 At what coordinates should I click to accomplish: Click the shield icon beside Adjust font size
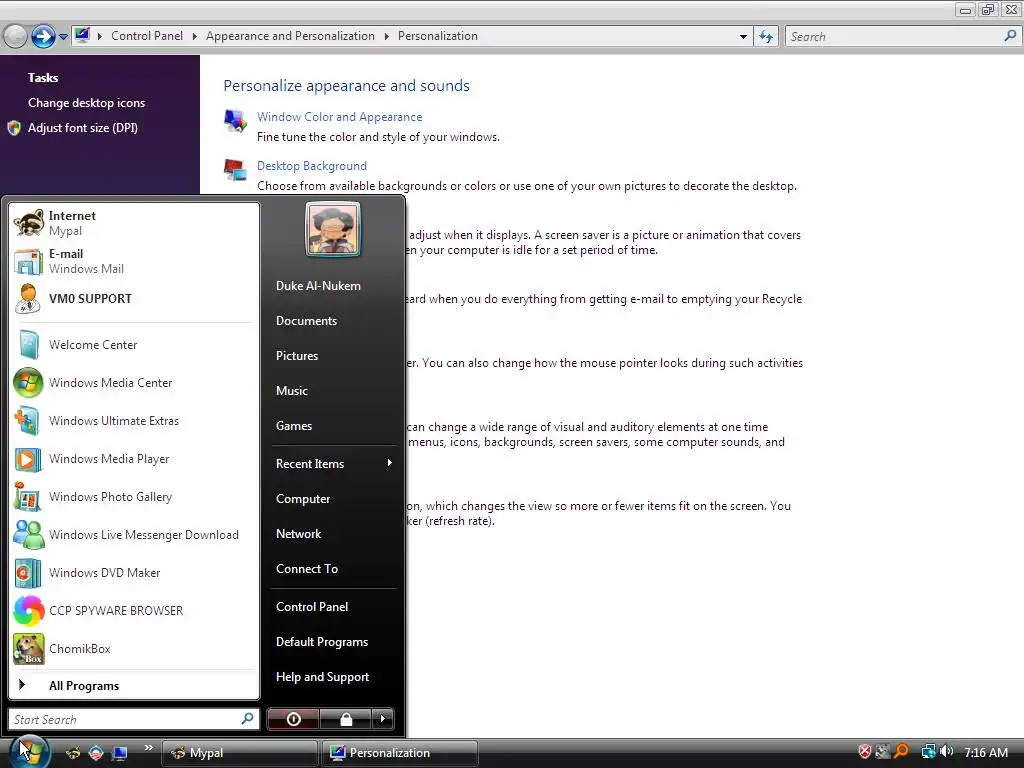14,128
